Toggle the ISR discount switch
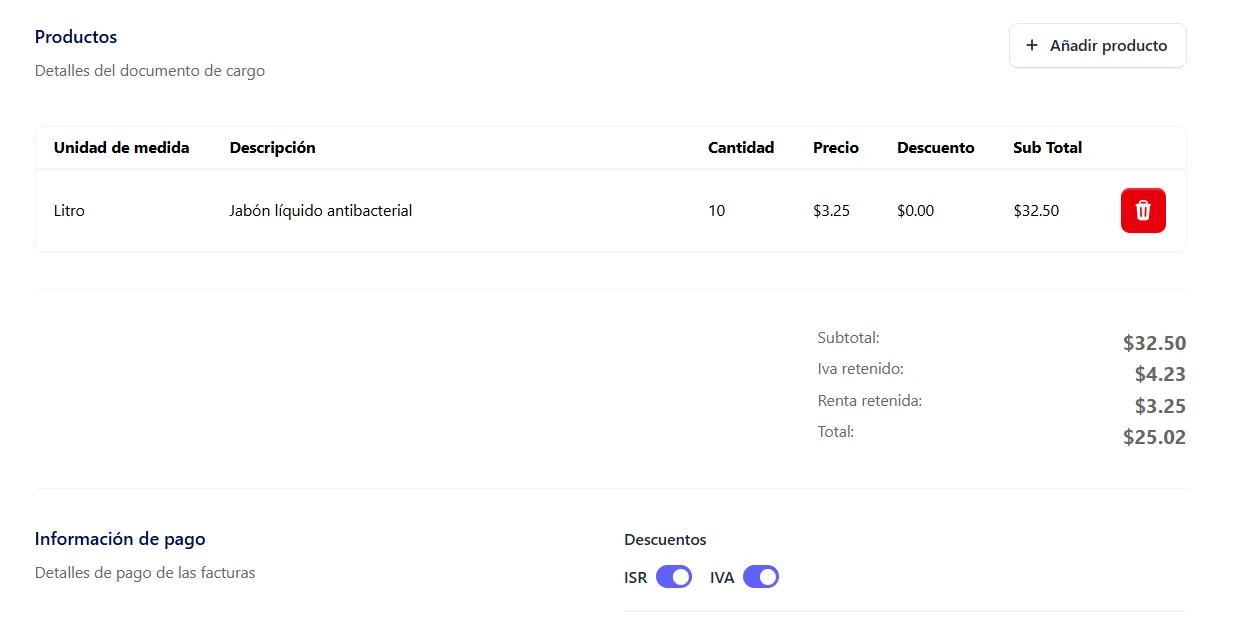The width and height of the screenshot is (1256, 624). pos(673,577)
